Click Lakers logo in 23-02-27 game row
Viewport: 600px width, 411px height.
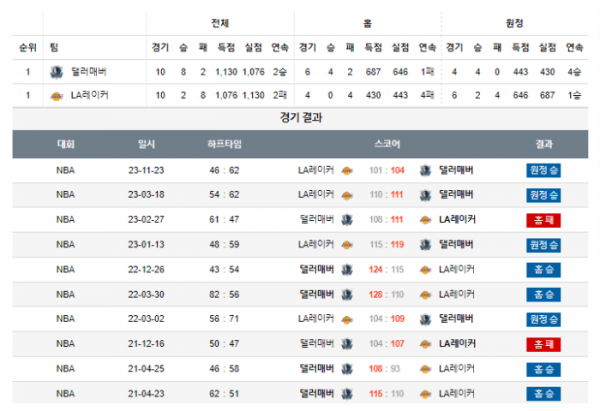[x=426, y=220]
